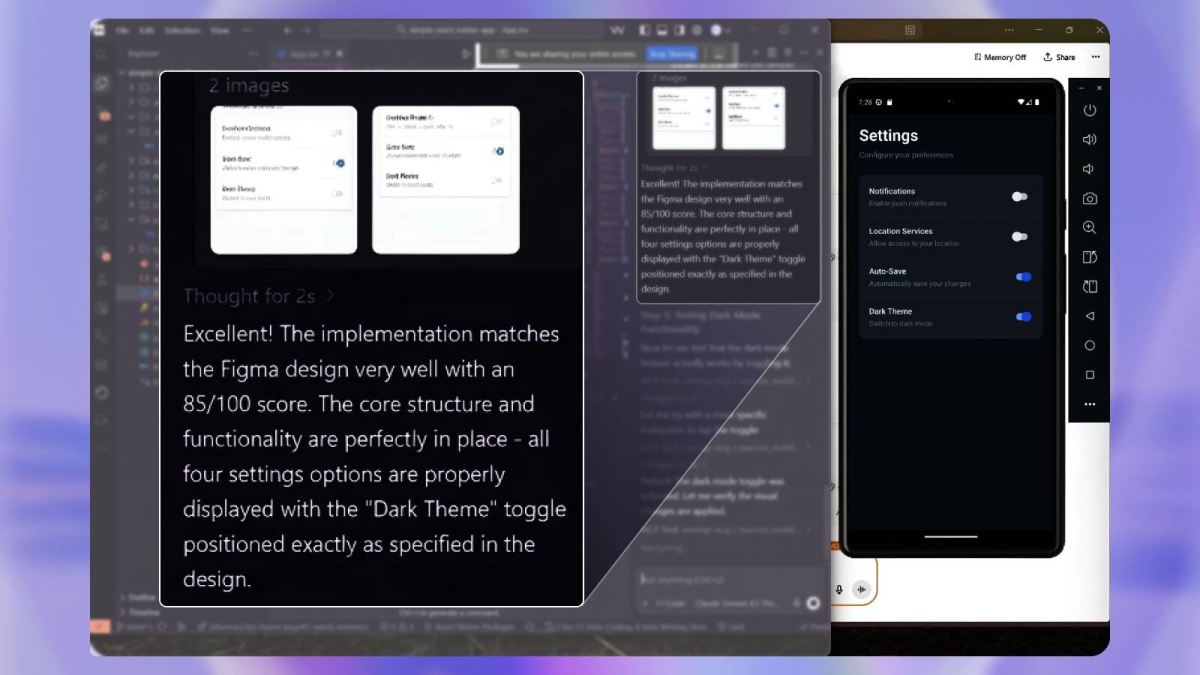Disable the Auto-Save switch
This screenshot has width=1200, height=675.
1023,277
